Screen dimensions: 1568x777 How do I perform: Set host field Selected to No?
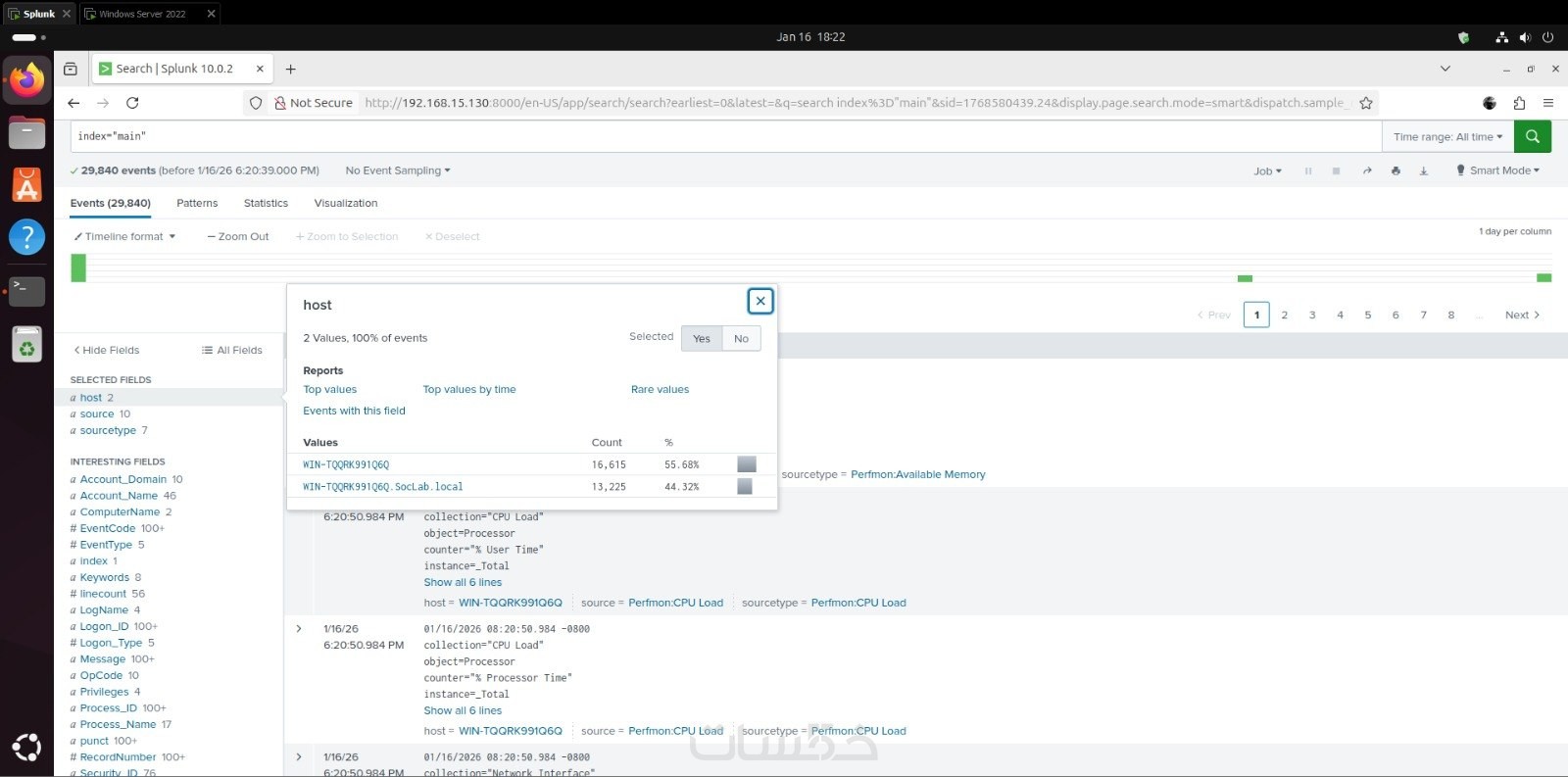[741, 338]
